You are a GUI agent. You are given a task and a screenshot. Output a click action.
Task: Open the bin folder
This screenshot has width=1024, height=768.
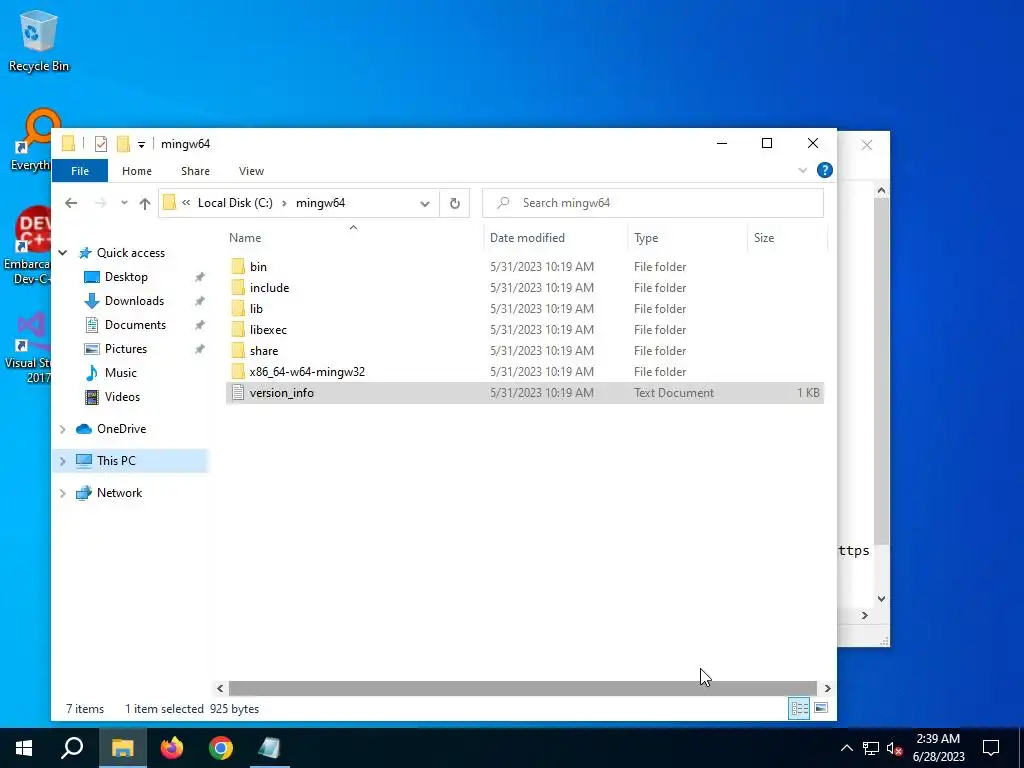pyautogui.click(x=258, y=266)
